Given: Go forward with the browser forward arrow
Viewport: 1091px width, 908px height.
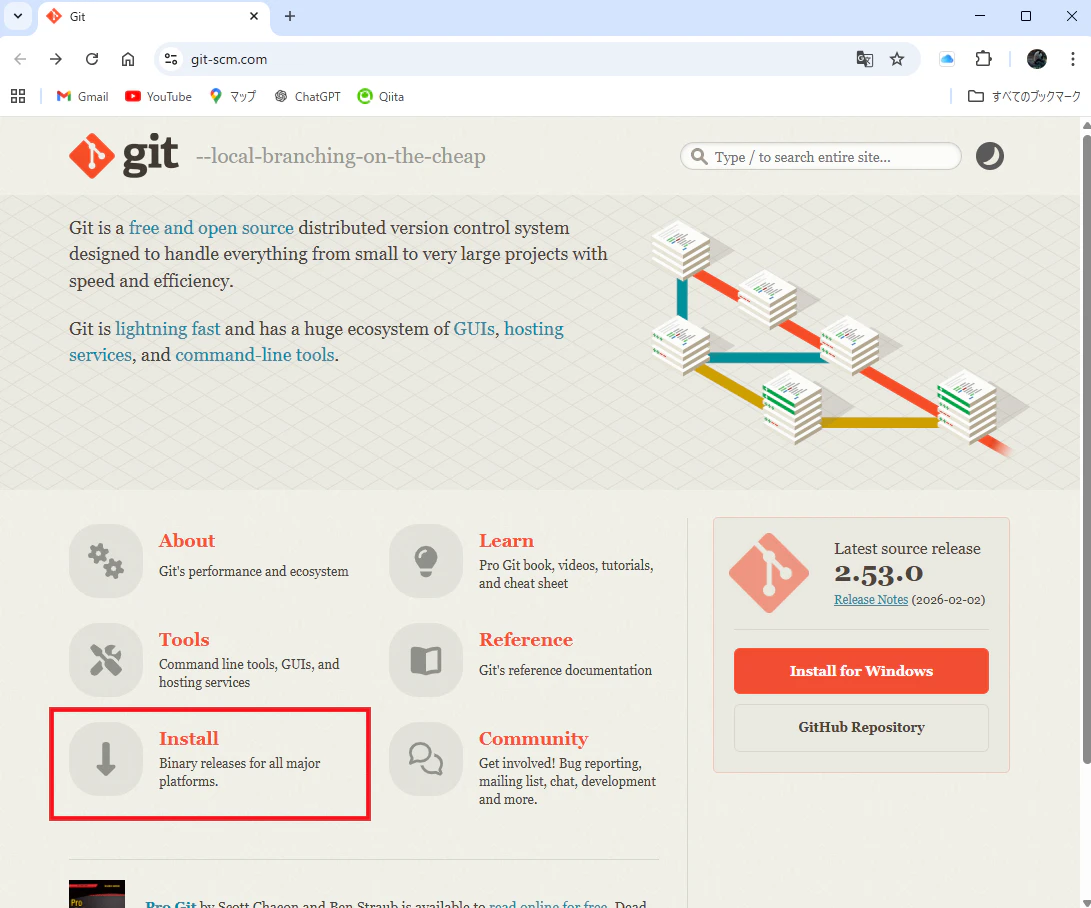Looking at the screenshot, I should coord(56,59).
